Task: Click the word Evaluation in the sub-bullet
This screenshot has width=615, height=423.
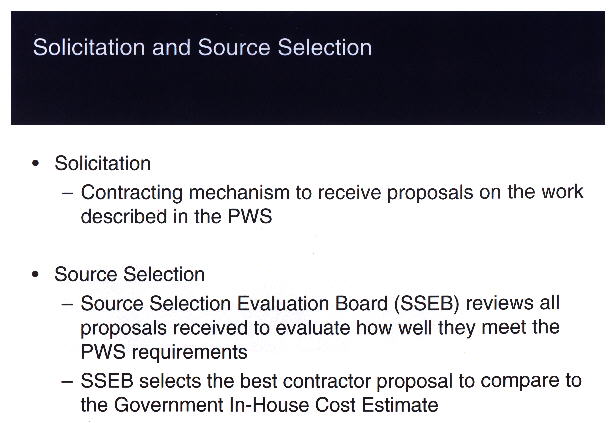Action: pyautogui.click(x=283, y=304)
